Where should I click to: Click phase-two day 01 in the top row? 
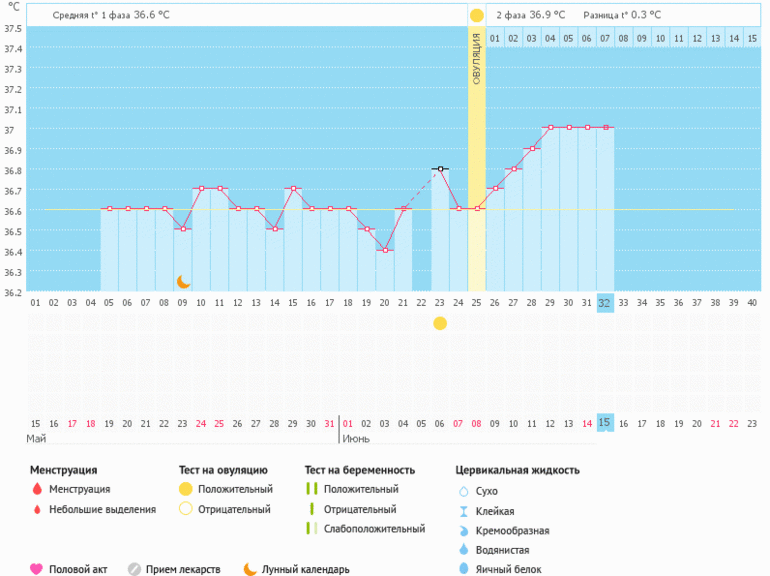495,38
